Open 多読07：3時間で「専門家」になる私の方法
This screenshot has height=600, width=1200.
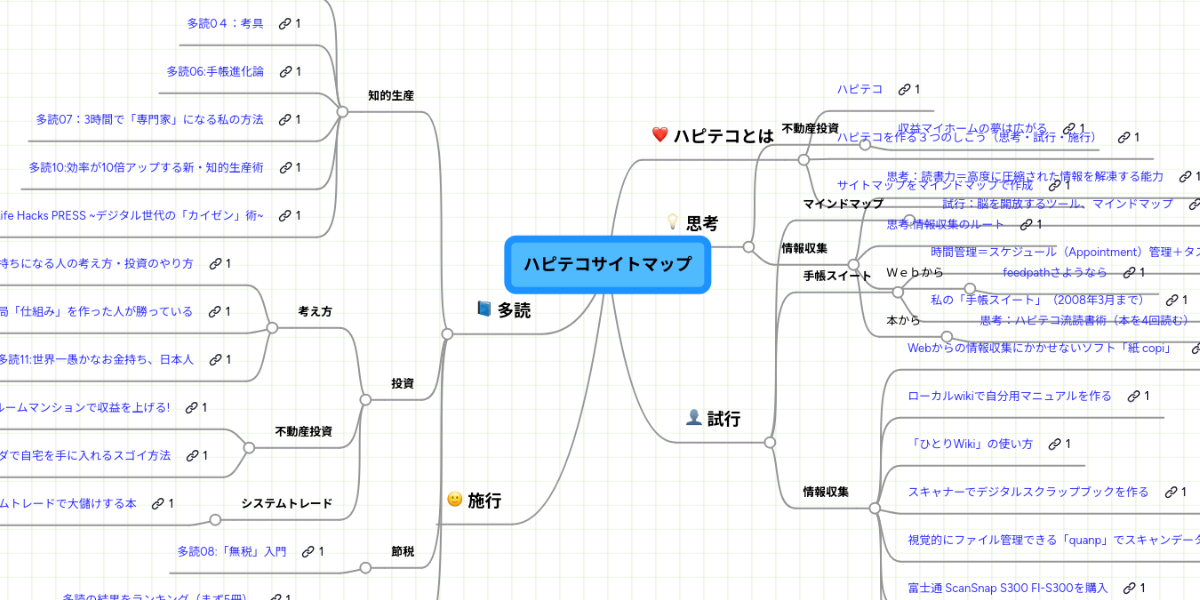click(x=150, y=119)
